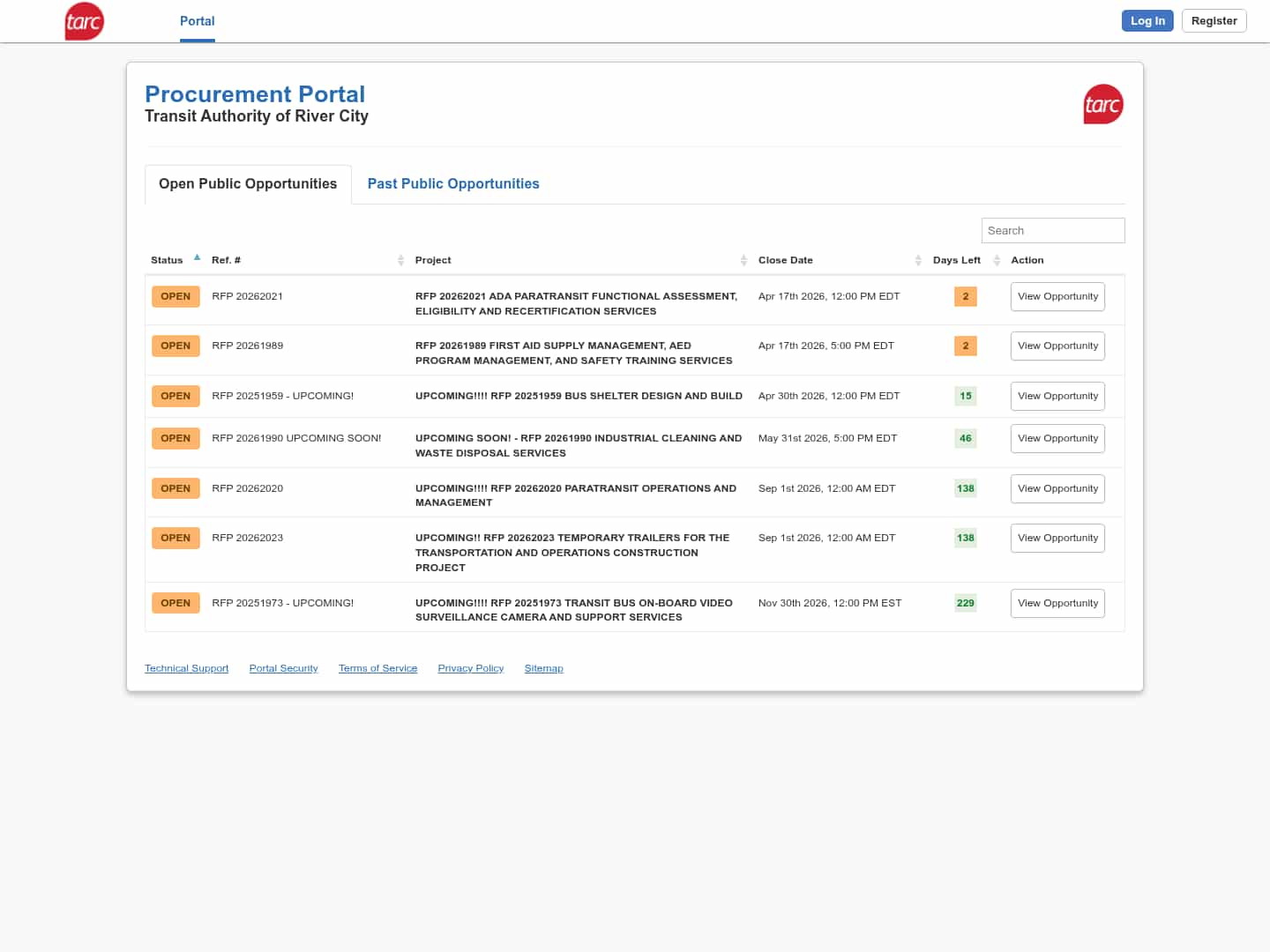View Opportunity for ADA Paratransit RFP 20262021
1270x952 pixels.
click(1057, 297)
